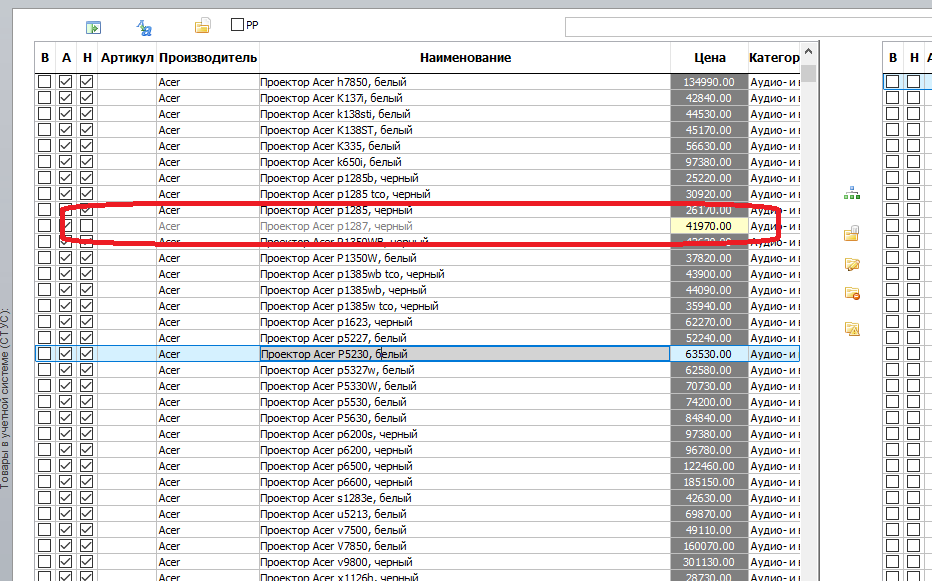Click the Категор column header
The image size is (932, 581).
pyautogui.click(x=774, y=58)
